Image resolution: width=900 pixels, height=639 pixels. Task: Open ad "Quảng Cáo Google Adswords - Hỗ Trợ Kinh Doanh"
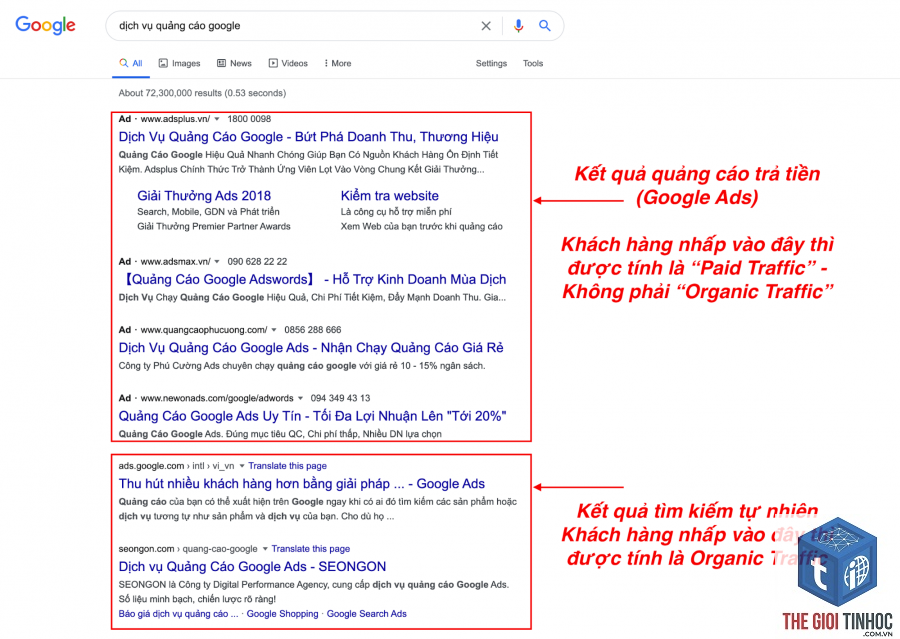[313, 280]
